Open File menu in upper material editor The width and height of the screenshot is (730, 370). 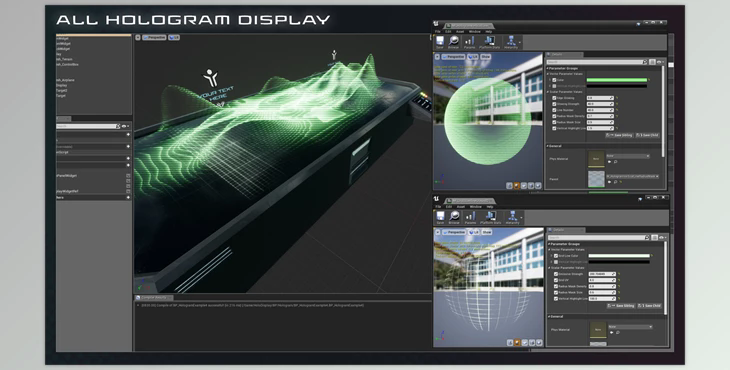(438, 32)
